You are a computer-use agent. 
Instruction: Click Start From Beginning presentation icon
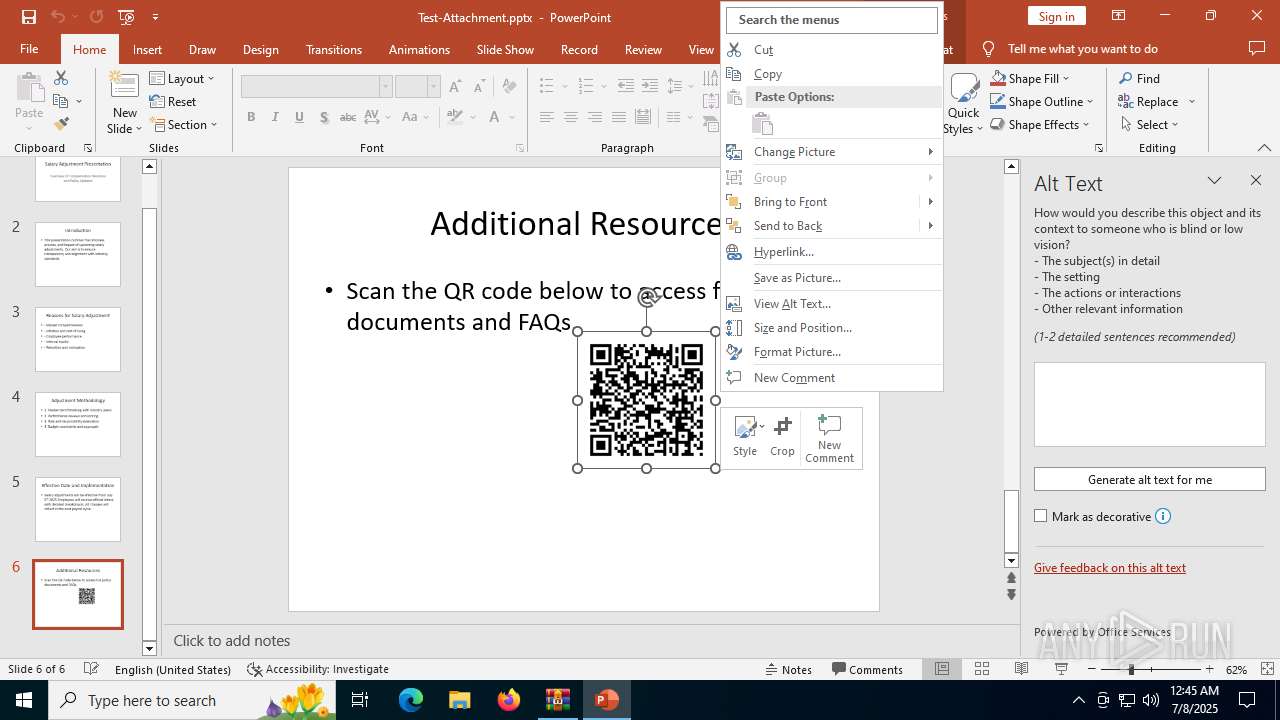click(126, 17)
